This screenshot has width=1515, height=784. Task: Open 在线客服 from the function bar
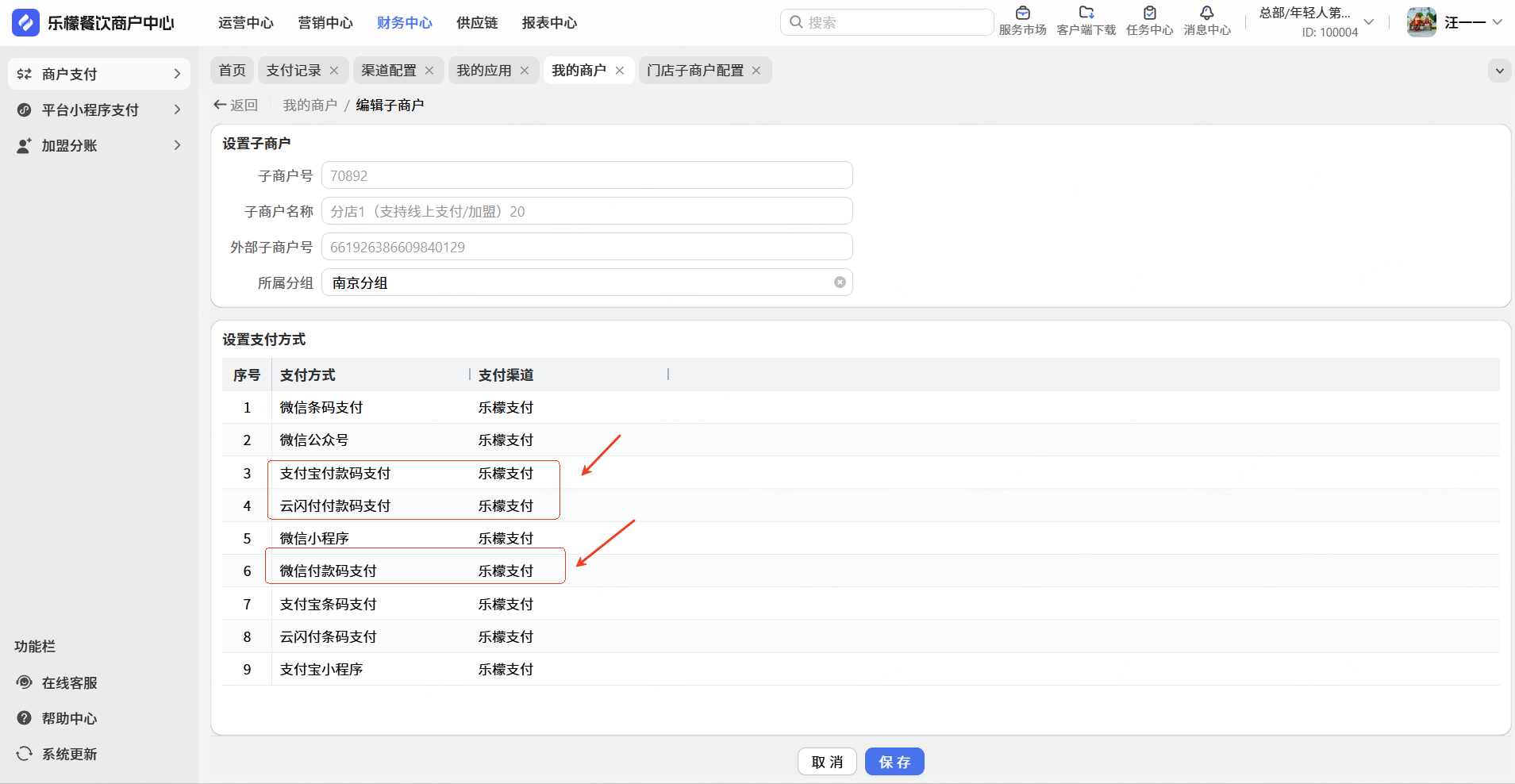click(70, 683)
